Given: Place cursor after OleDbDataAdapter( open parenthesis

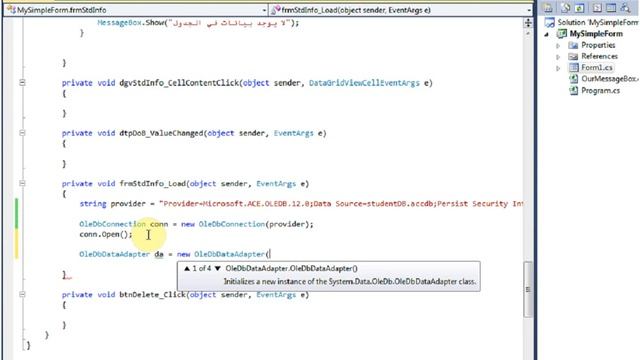Looking at the screenshot, I should pos(270,254).
